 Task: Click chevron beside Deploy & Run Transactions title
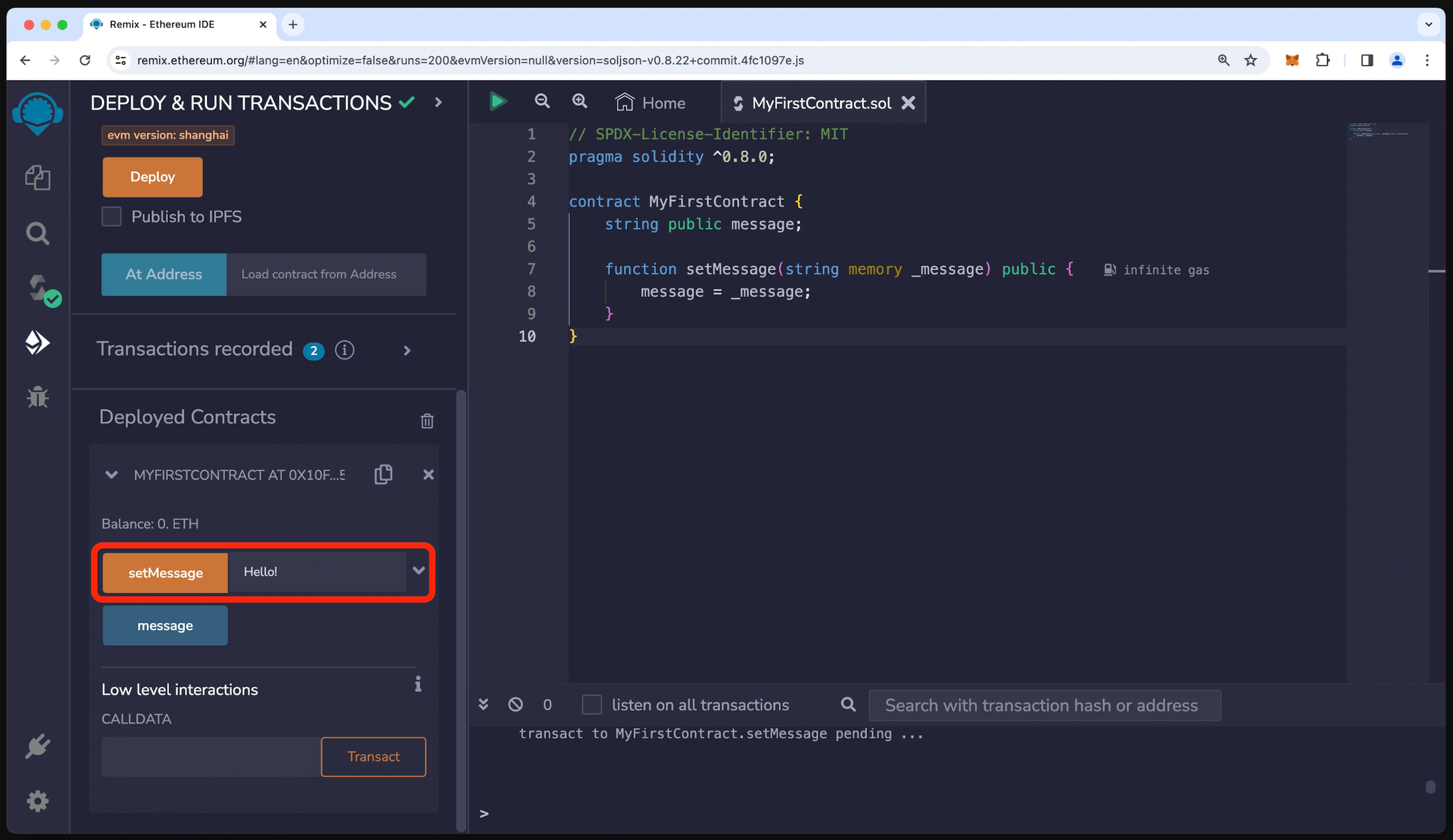point(438,102)
